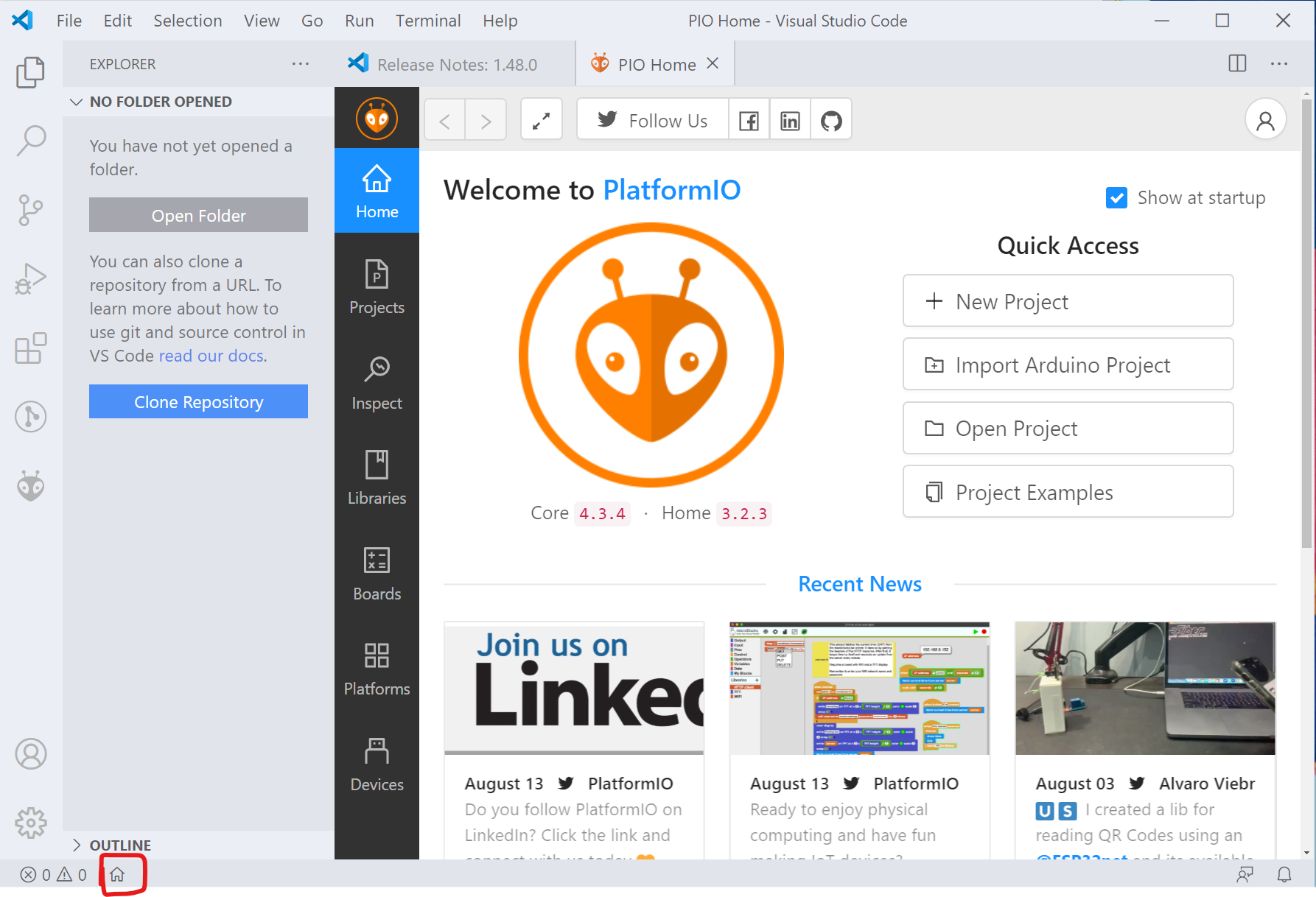The height and width of the screenshot is (897, 1316).
Task: Open the File menu
Action: pos(69,21)
